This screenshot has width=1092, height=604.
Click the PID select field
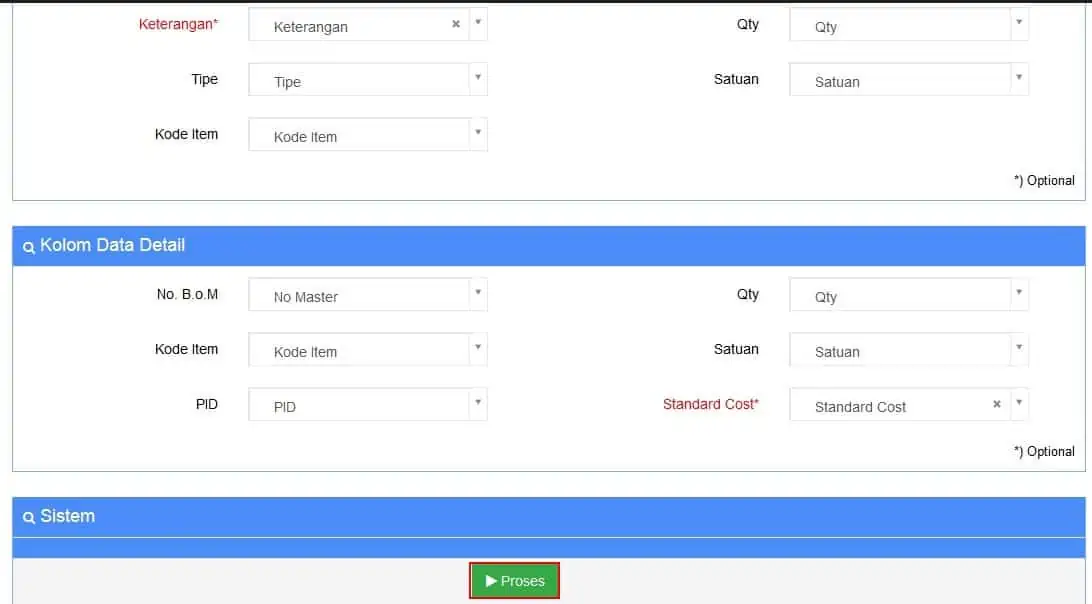pos(368,404)
